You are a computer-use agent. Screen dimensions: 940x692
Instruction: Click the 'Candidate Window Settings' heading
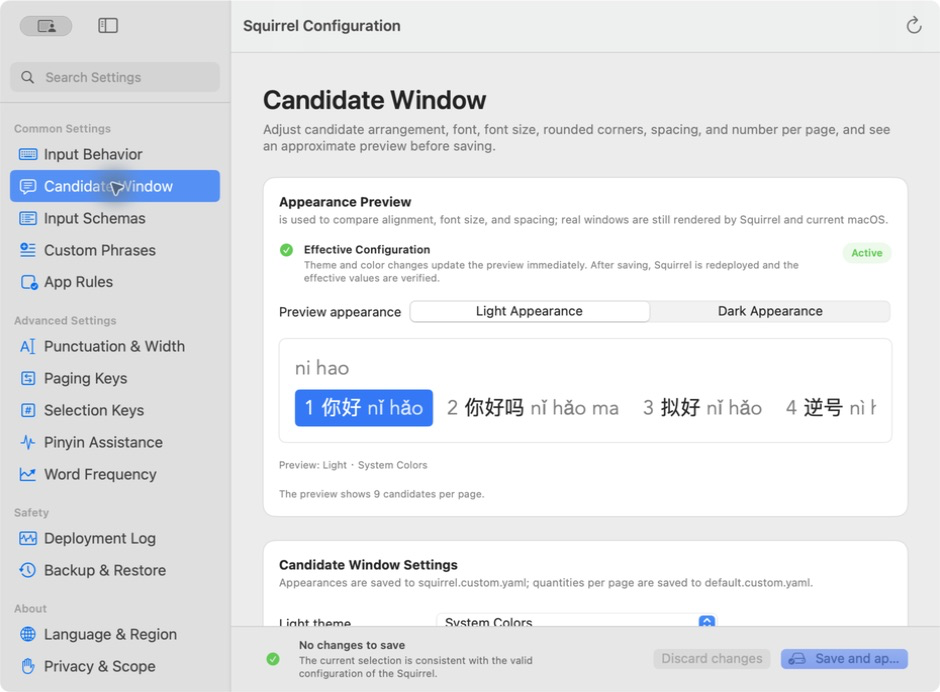coord(368,565)
